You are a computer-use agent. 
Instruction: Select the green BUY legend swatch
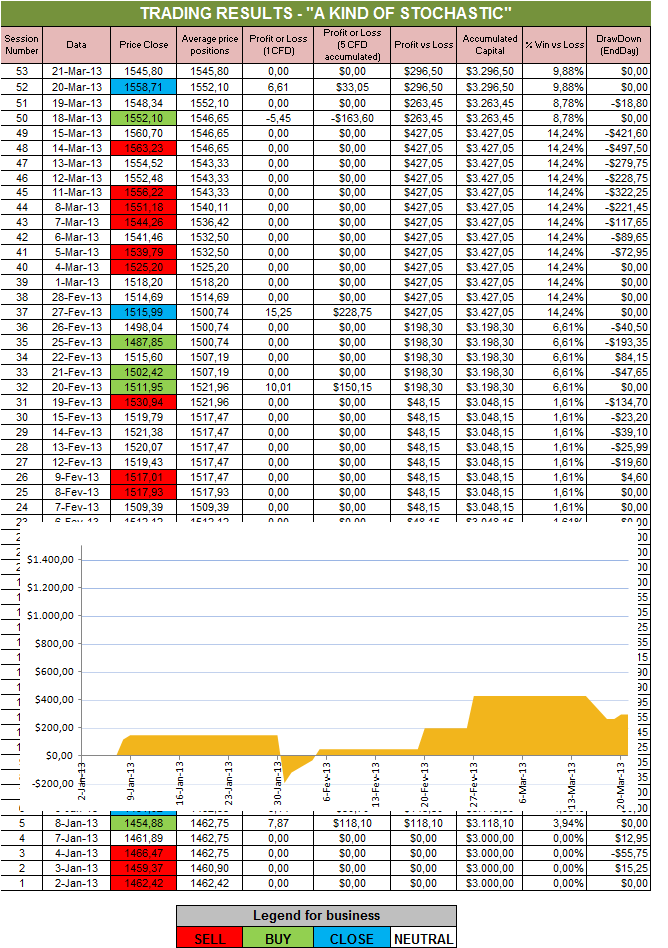pyautogui.click(x=278, y=938)
